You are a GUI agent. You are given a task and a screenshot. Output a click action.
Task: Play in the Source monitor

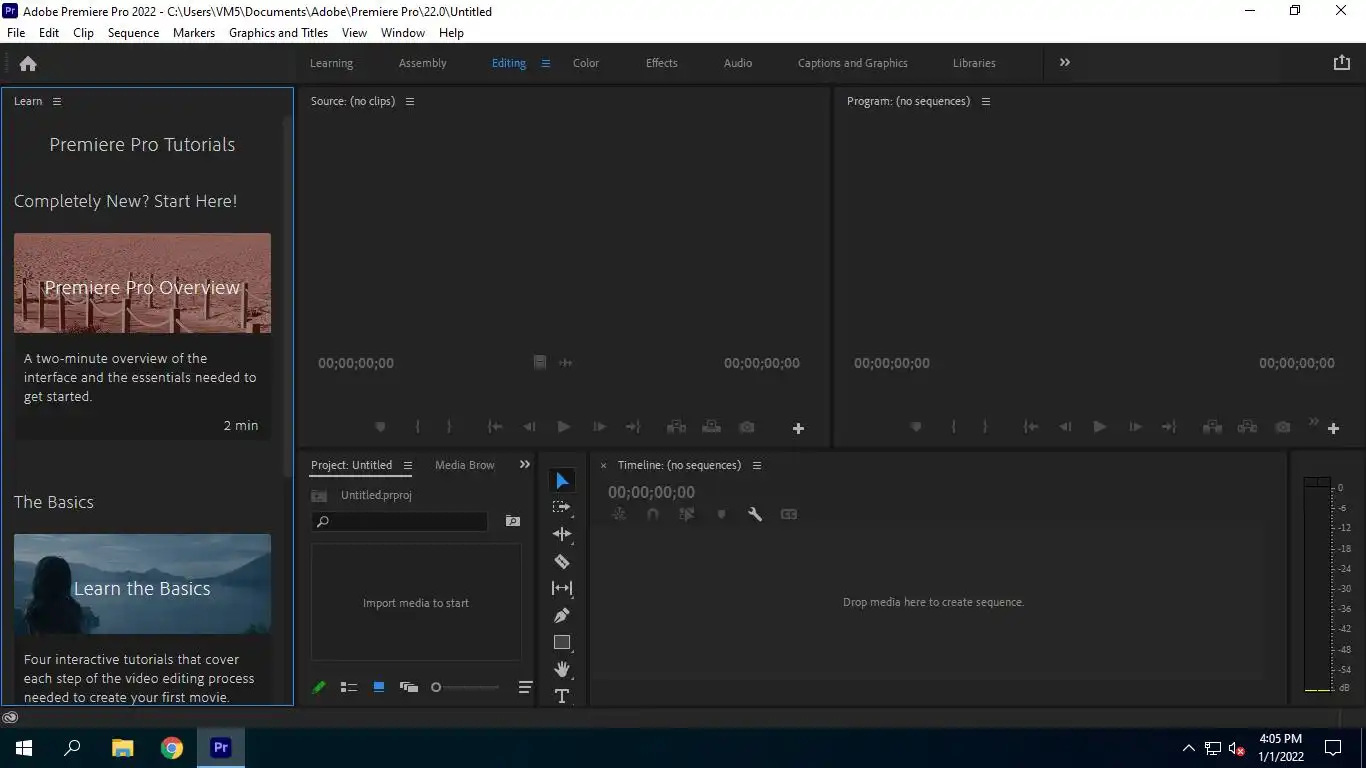point(564,427)
